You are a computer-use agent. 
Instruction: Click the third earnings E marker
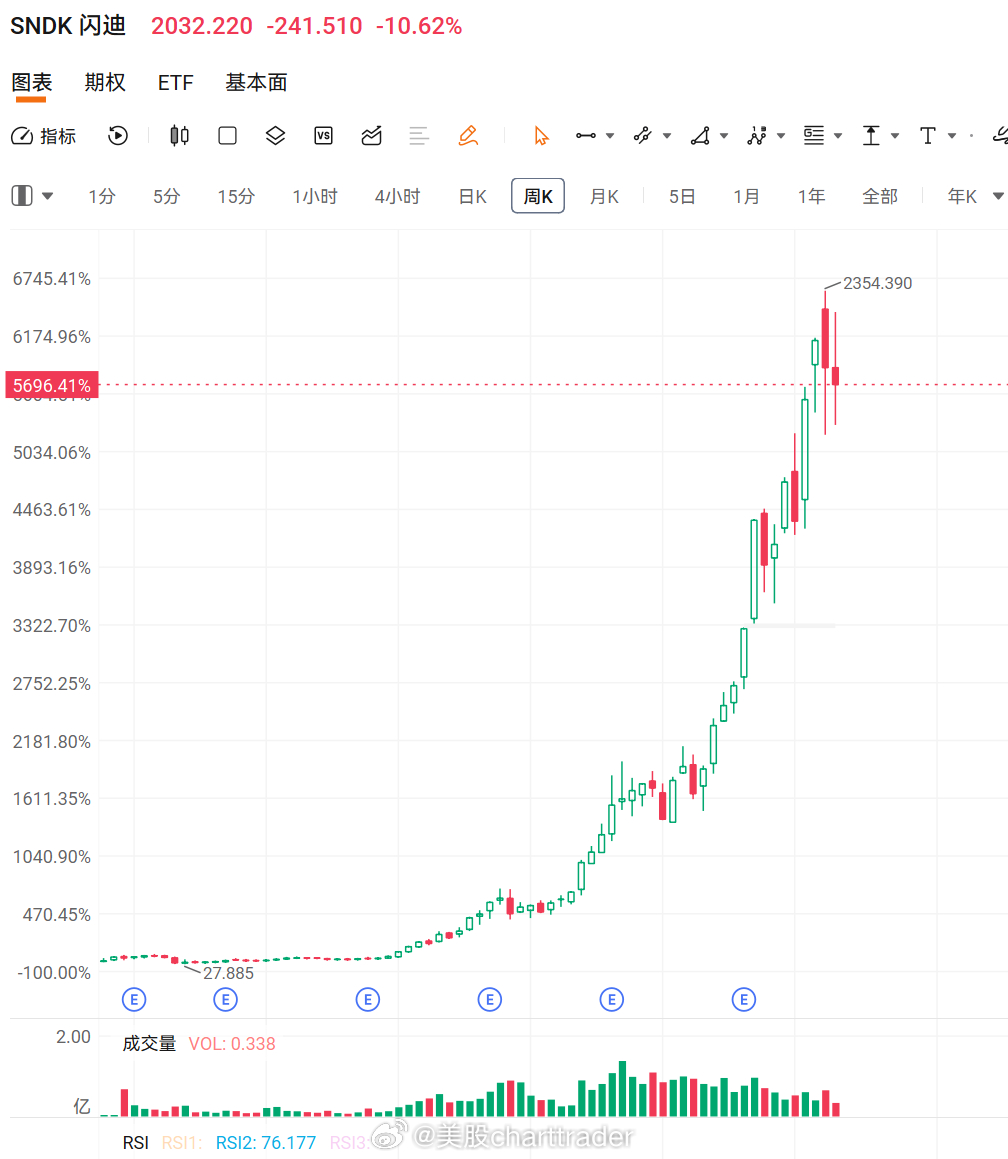[367, 1000]
